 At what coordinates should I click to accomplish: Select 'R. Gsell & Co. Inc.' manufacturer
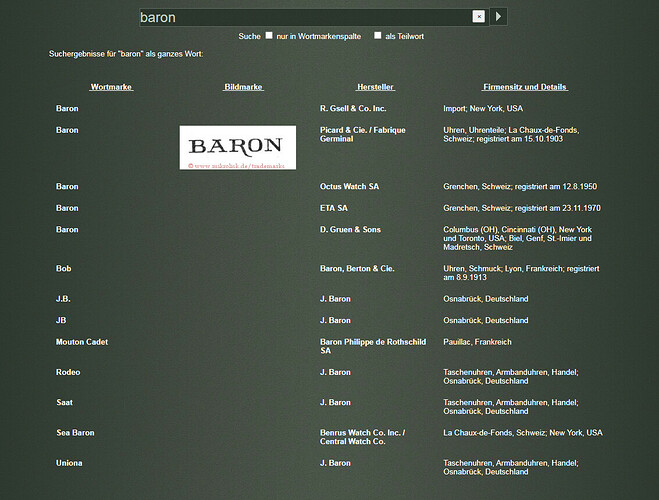click(x=353, y=108)
